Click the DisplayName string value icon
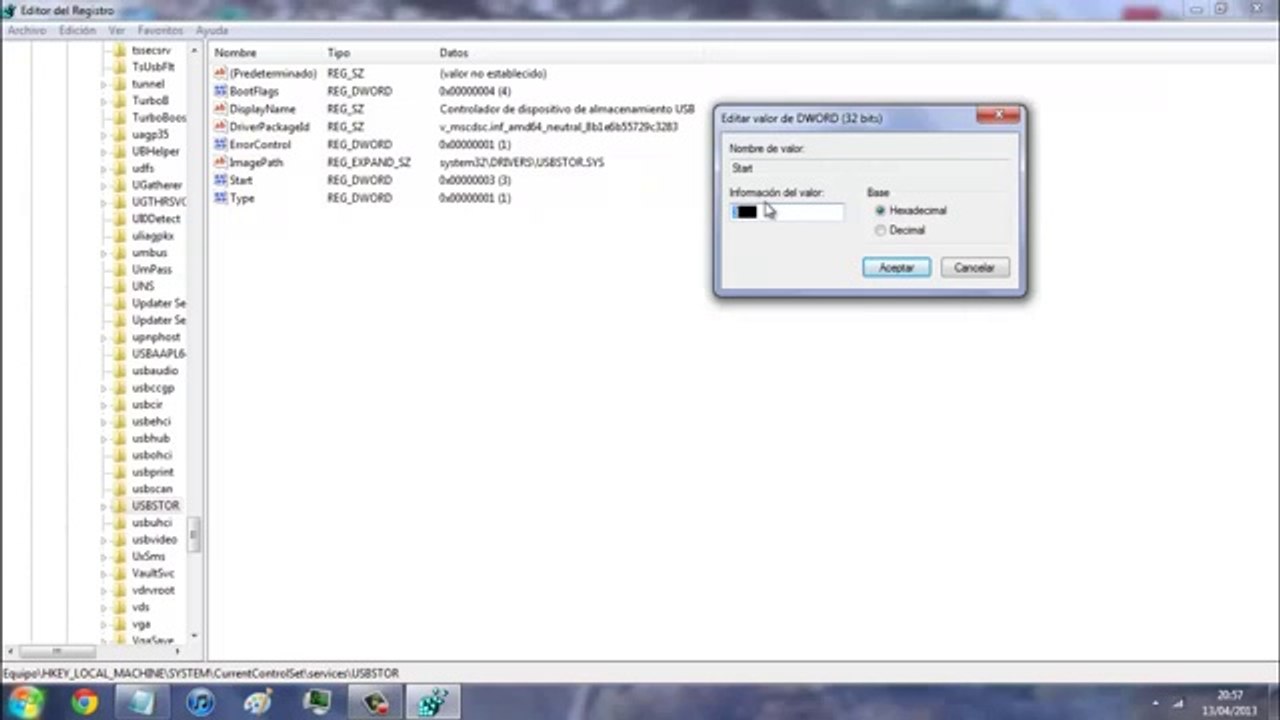The width and height of the screenshot is (1280, 720). tap(220, 109)
